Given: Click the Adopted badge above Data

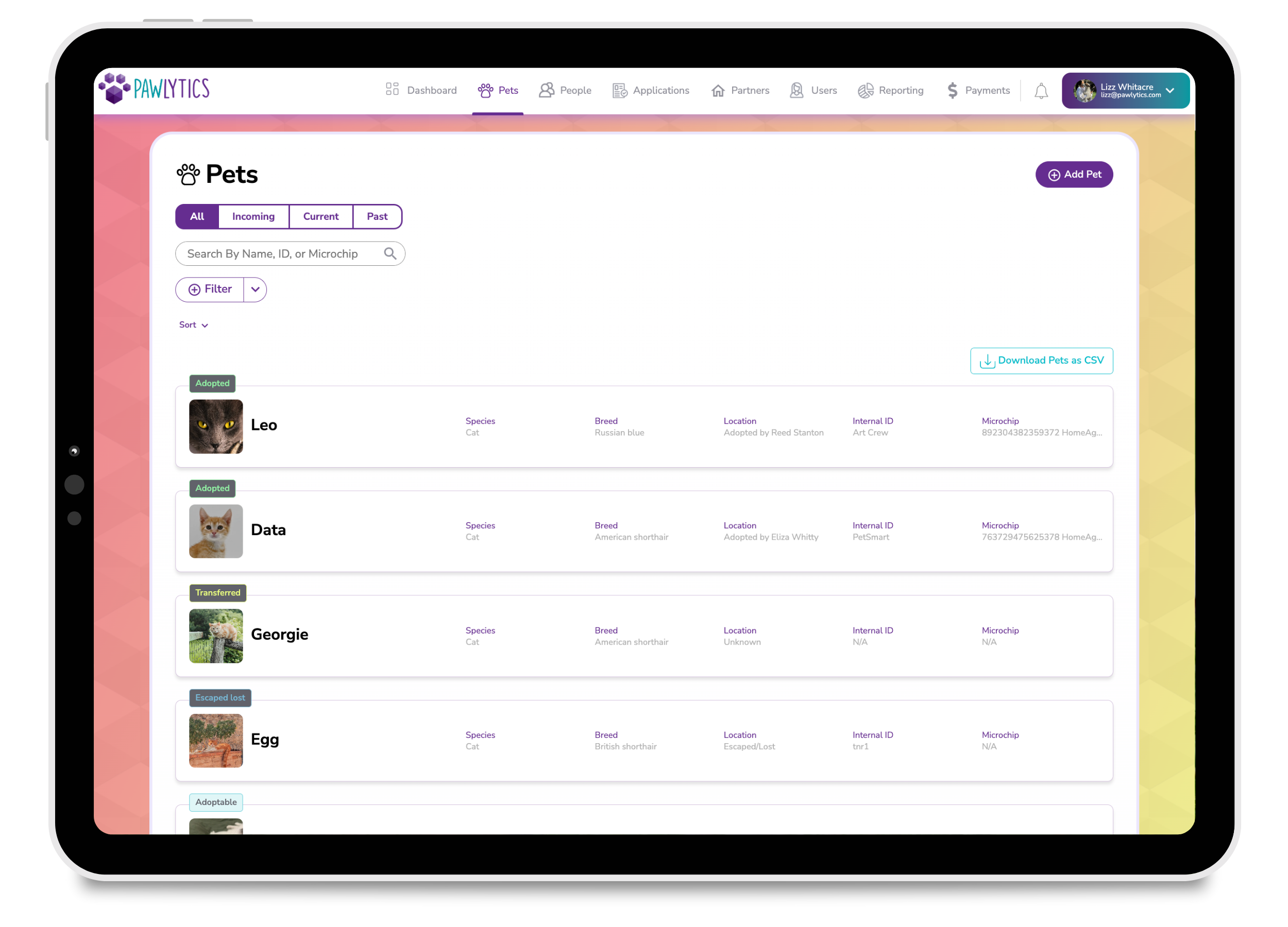Looking at the screenshot, I should tap(212, 488).
